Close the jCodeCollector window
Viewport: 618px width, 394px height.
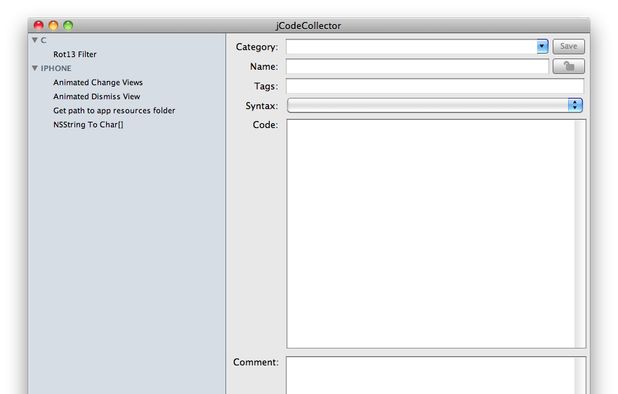click(x=39, y=26)
